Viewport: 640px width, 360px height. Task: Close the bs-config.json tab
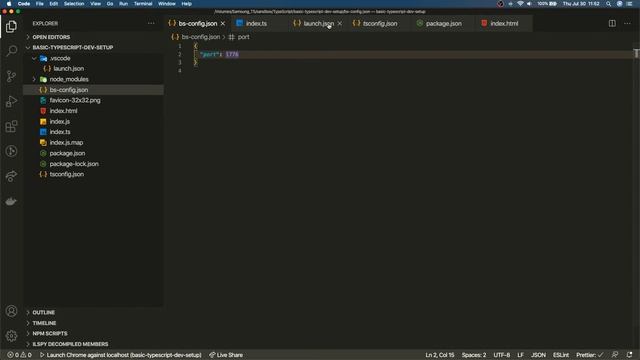click(223, 24)
